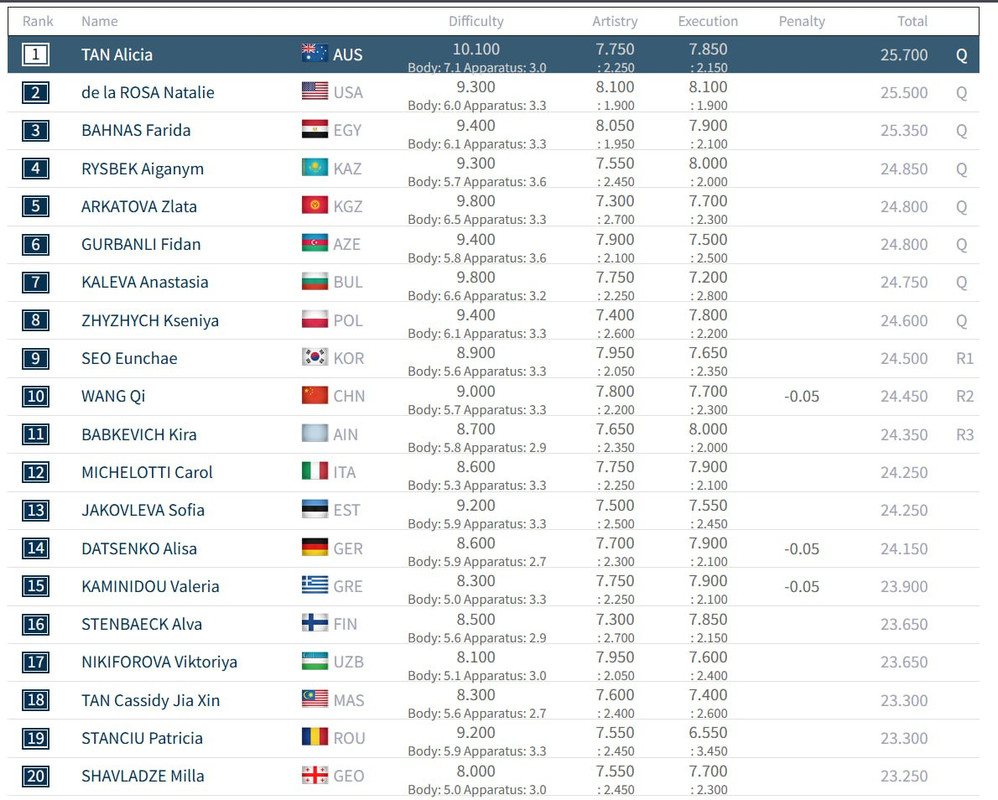Screen dimensions: 998x800
Task: Open athlete BABKEVICH Kira
Action: [139, 435]
